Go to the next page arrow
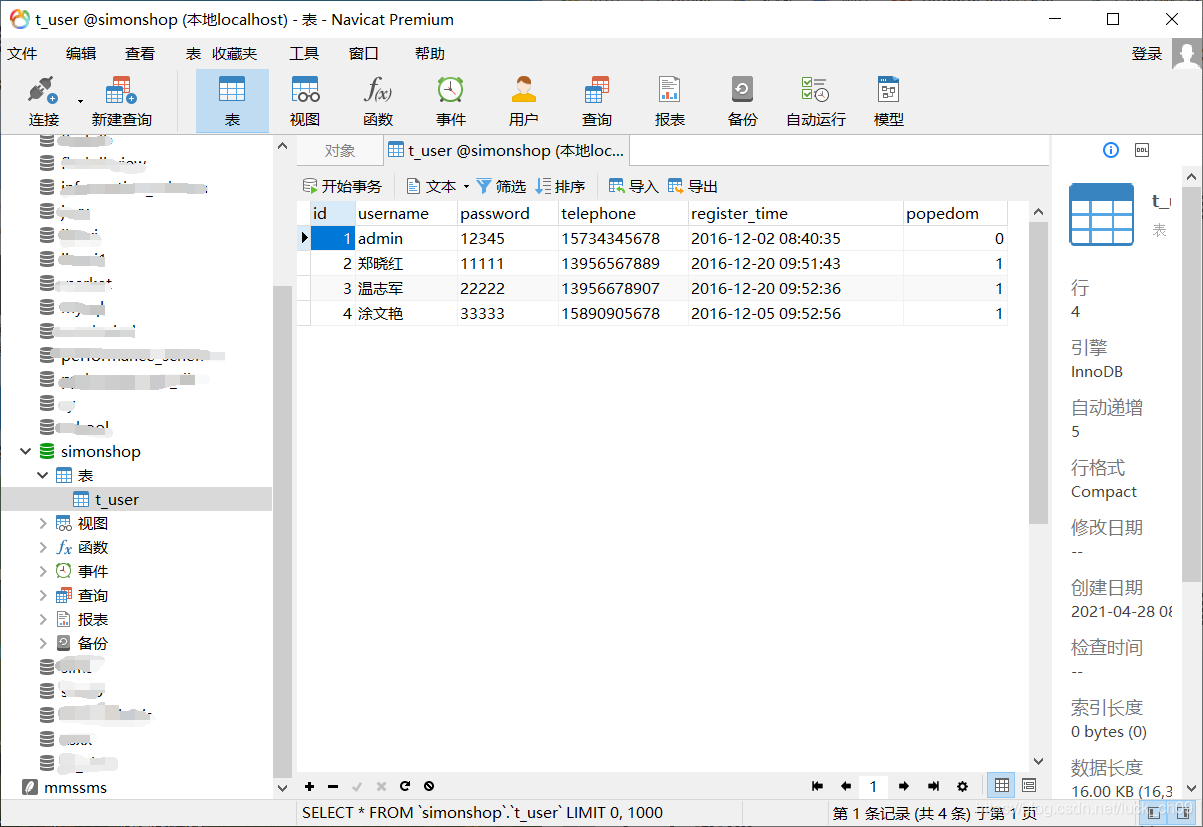 [x=904, y=786]
